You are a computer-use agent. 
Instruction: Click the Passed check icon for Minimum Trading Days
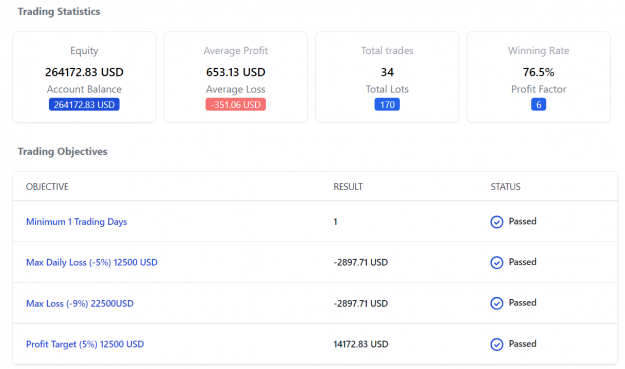point(496,222)
